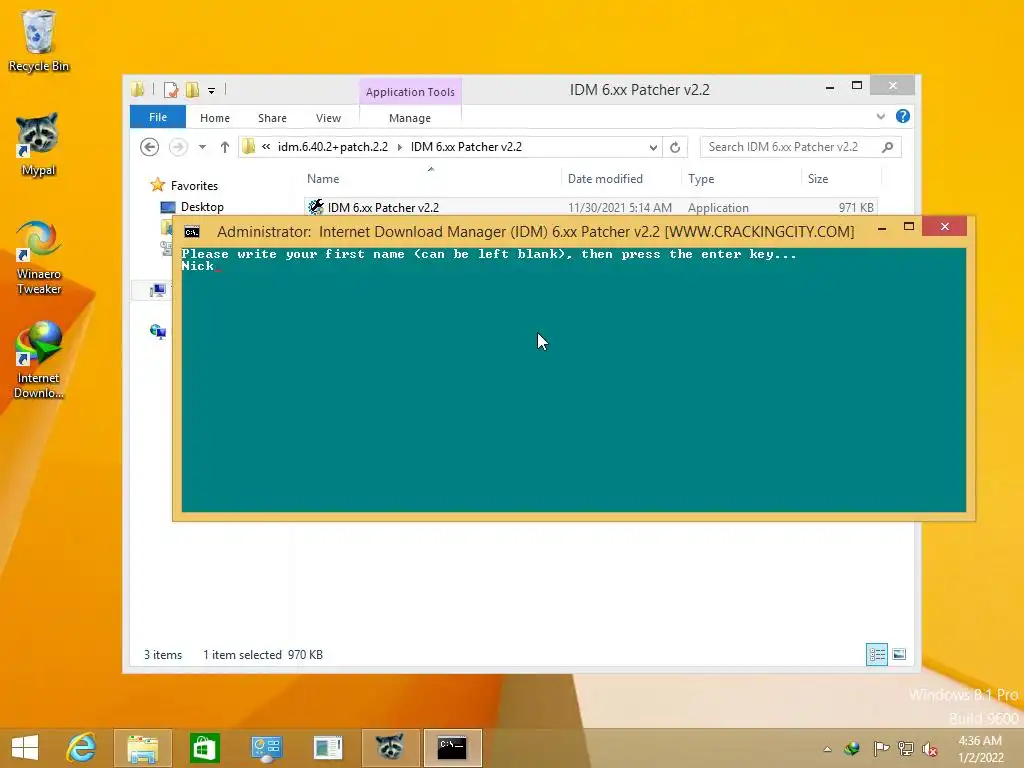Open Internet Explorer from taskbar
The height and width of the screenshot is (768, 1024).
[x=82, y=748]
